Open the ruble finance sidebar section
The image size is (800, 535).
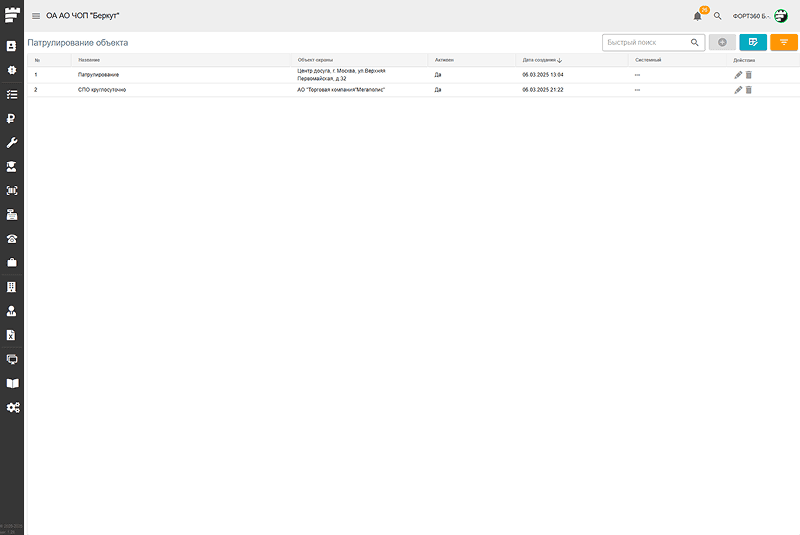click(11, 118)
